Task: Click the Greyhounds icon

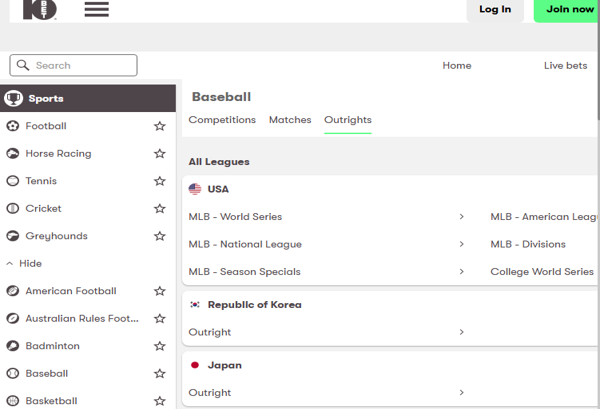Action: 13,236
